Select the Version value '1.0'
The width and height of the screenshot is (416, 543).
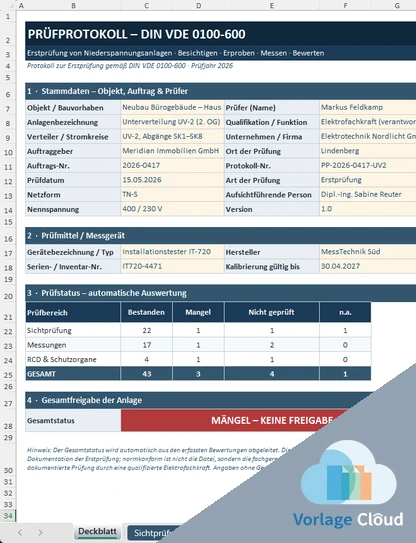click(x=368, y=209)
